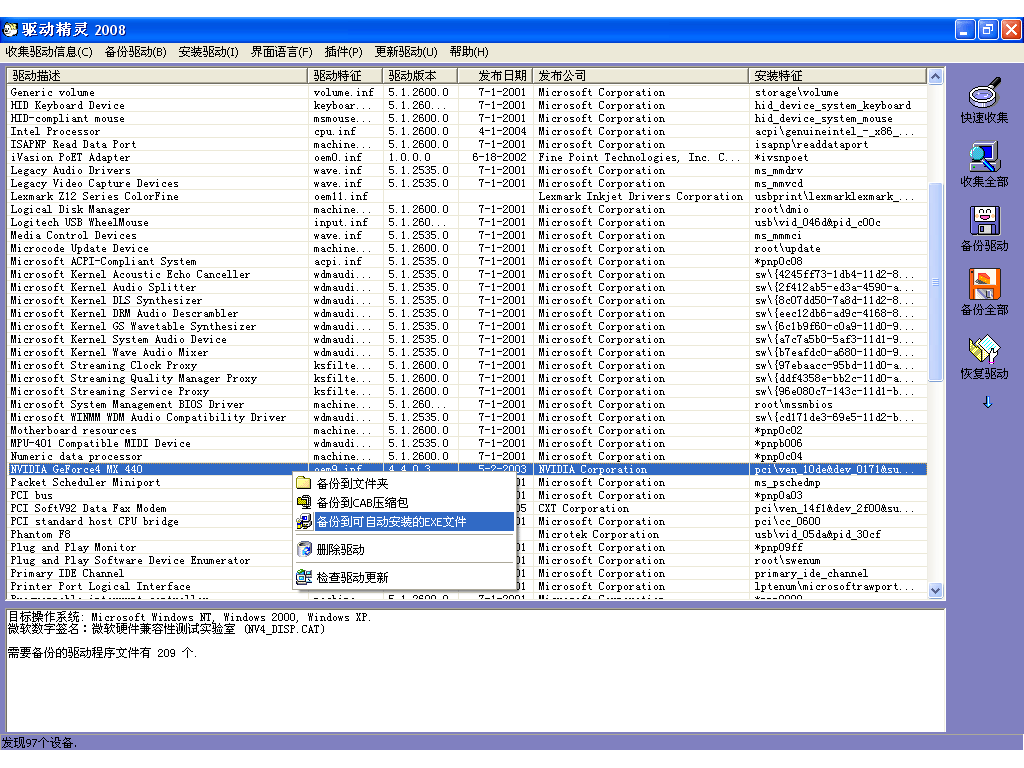Select Microsoft ACPI-Compliant System row
1024x768 pixels.
click(x=467, y=262)
